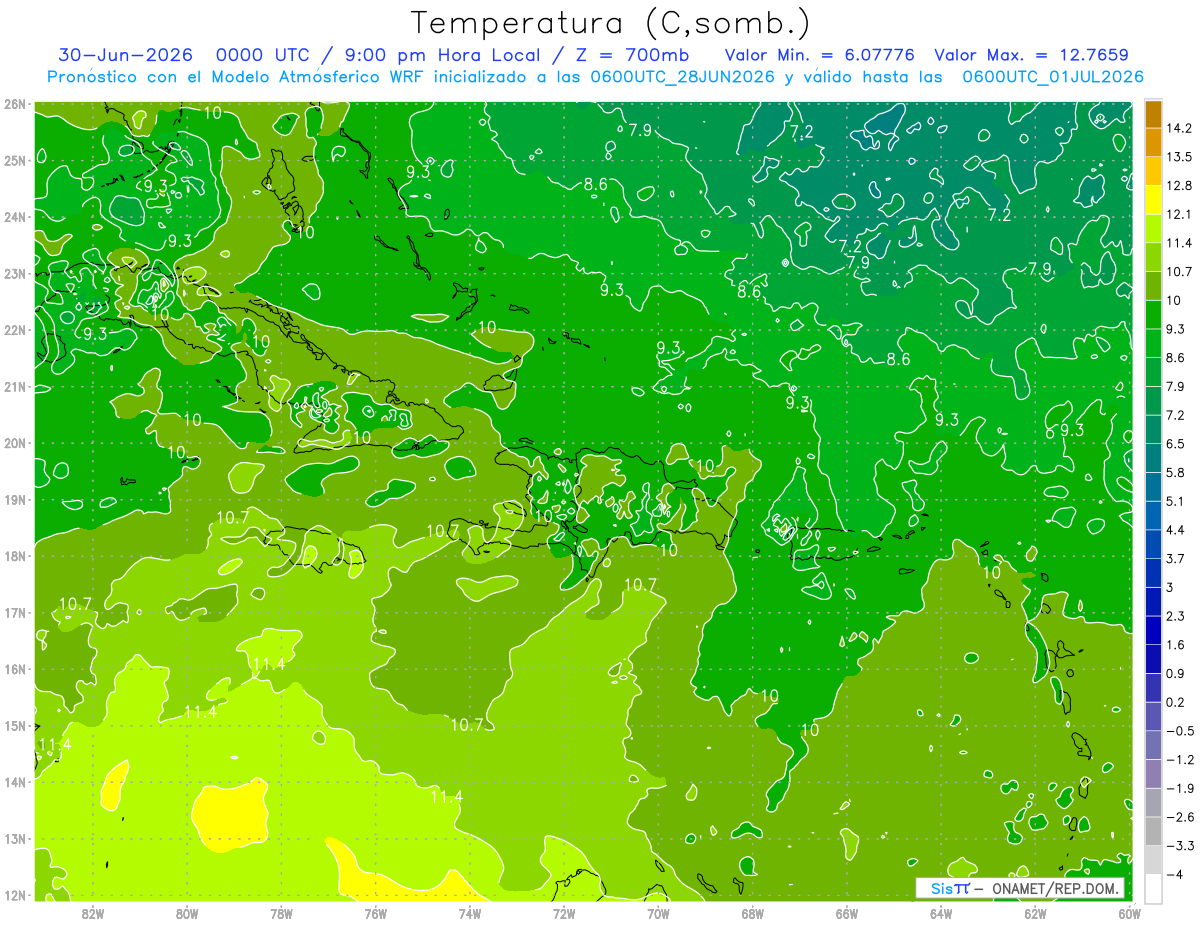Click the '-1.9' value on the color scale
This screenshot has height=927, width=1200.
click(x=1180, y=788)
